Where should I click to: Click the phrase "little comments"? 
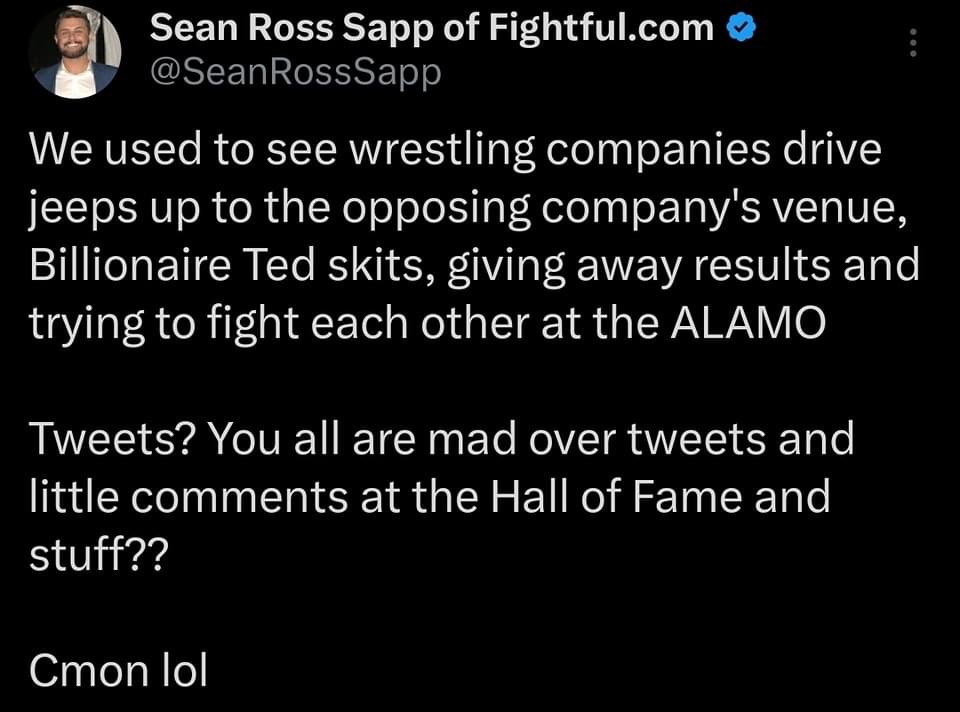tap(189, 496)
